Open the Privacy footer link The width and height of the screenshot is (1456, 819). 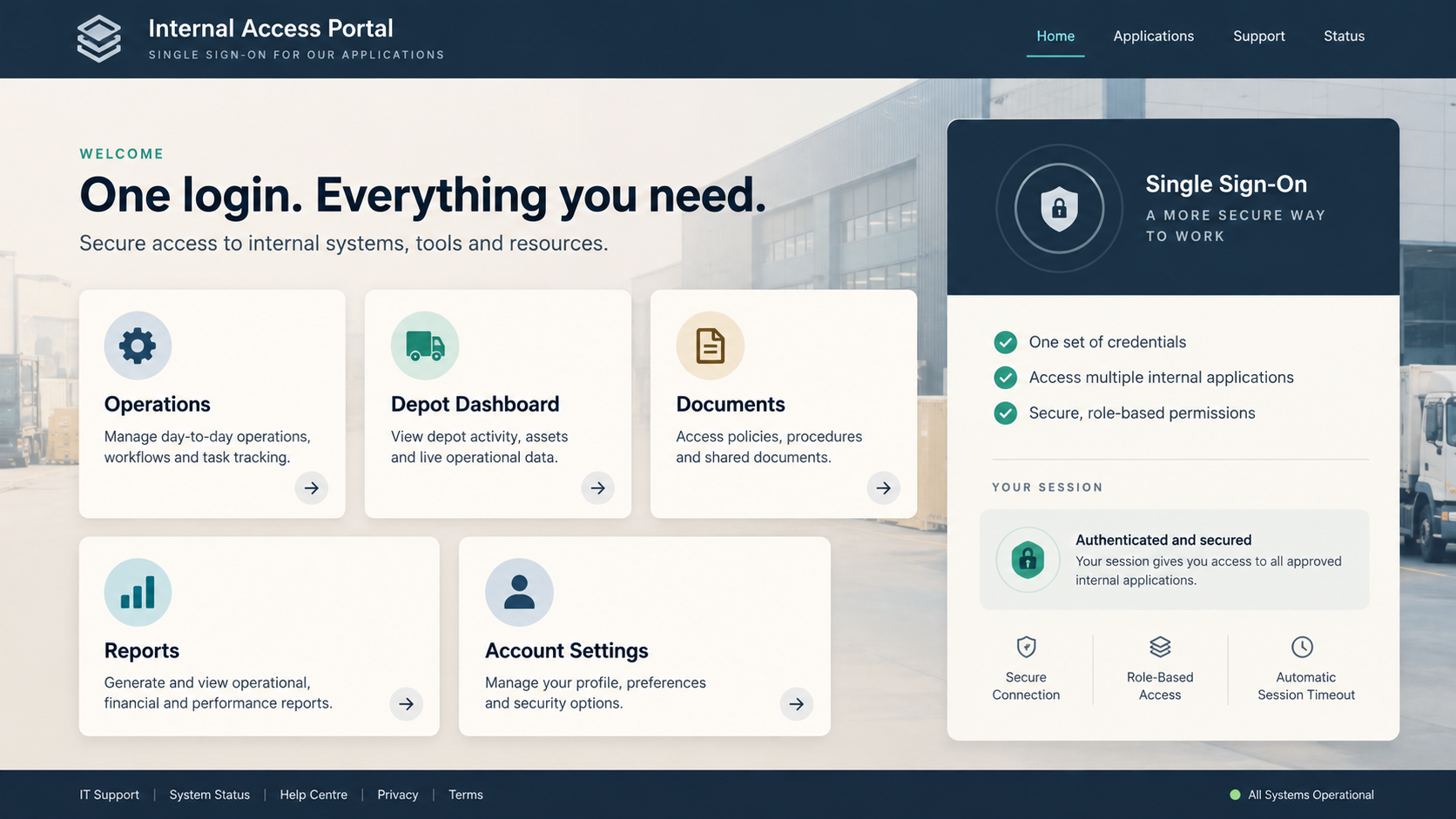398,795
